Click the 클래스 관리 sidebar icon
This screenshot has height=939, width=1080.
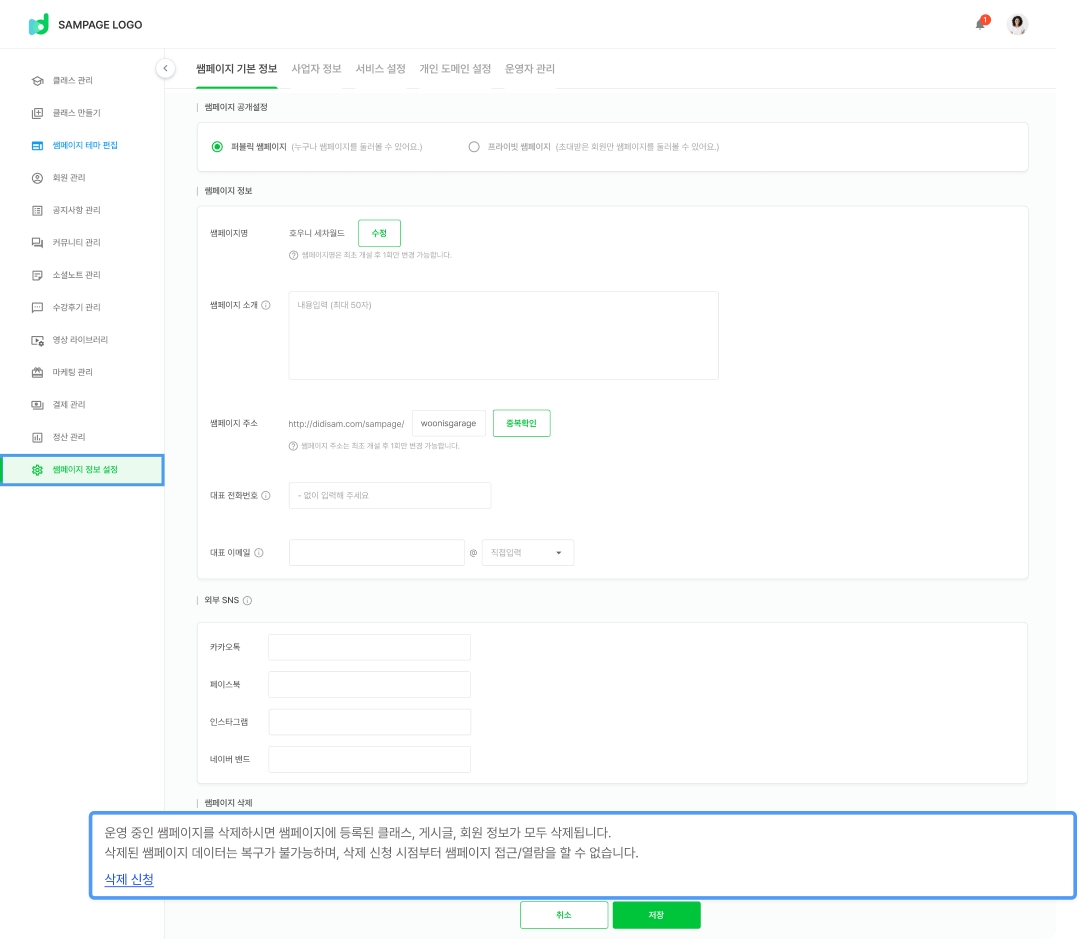37,81
